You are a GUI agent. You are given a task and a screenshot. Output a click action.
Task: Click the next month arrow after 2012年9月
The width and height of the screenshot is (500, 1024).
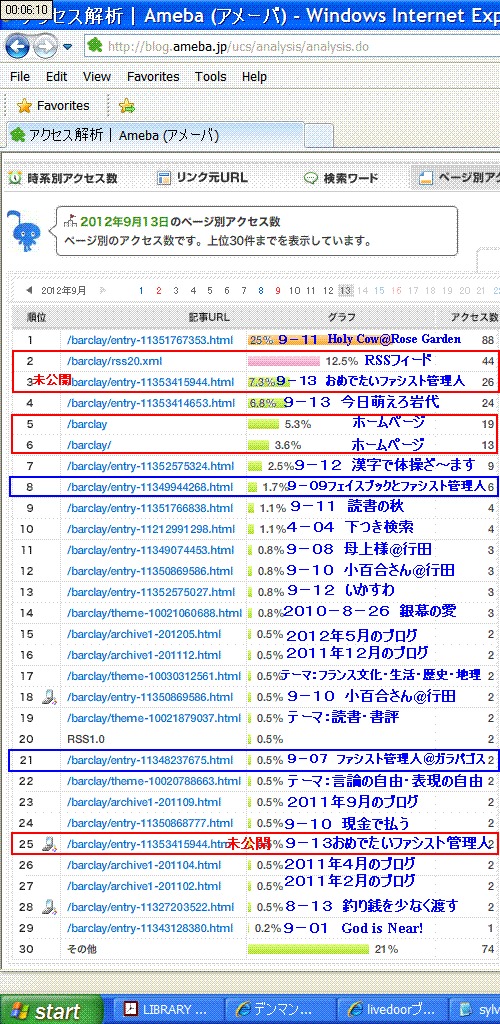[x=102, y=290]
